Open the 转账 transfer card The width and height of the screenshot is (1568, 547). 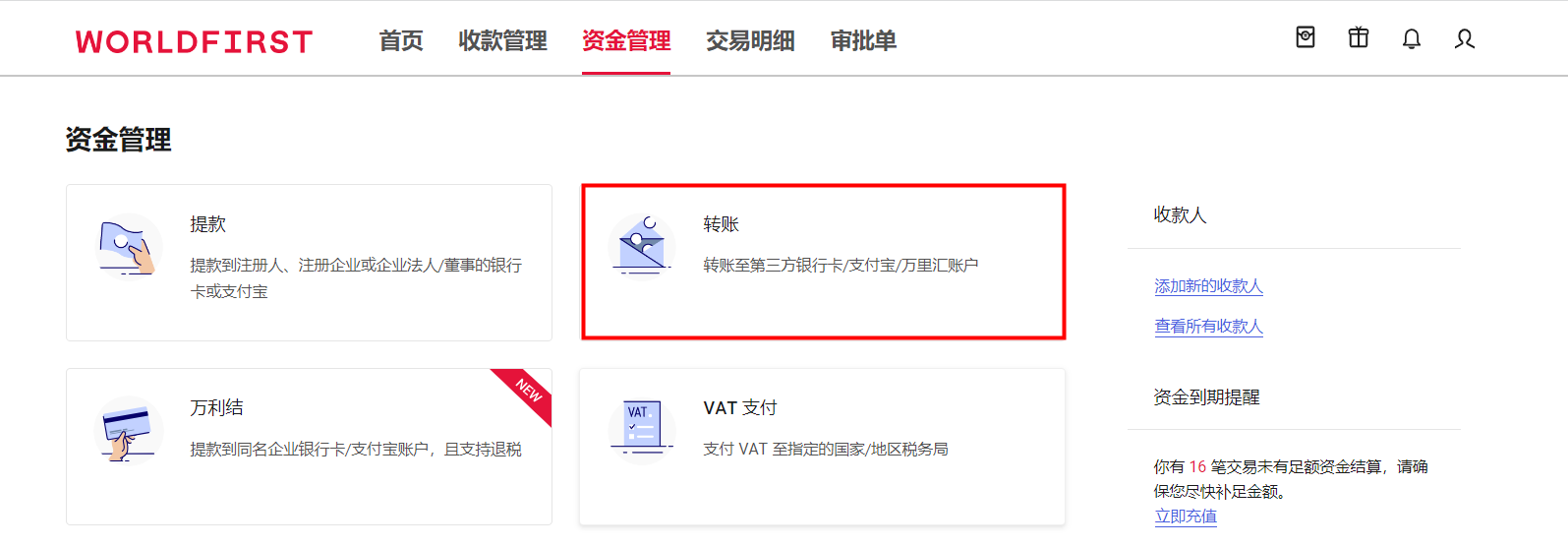824,262
